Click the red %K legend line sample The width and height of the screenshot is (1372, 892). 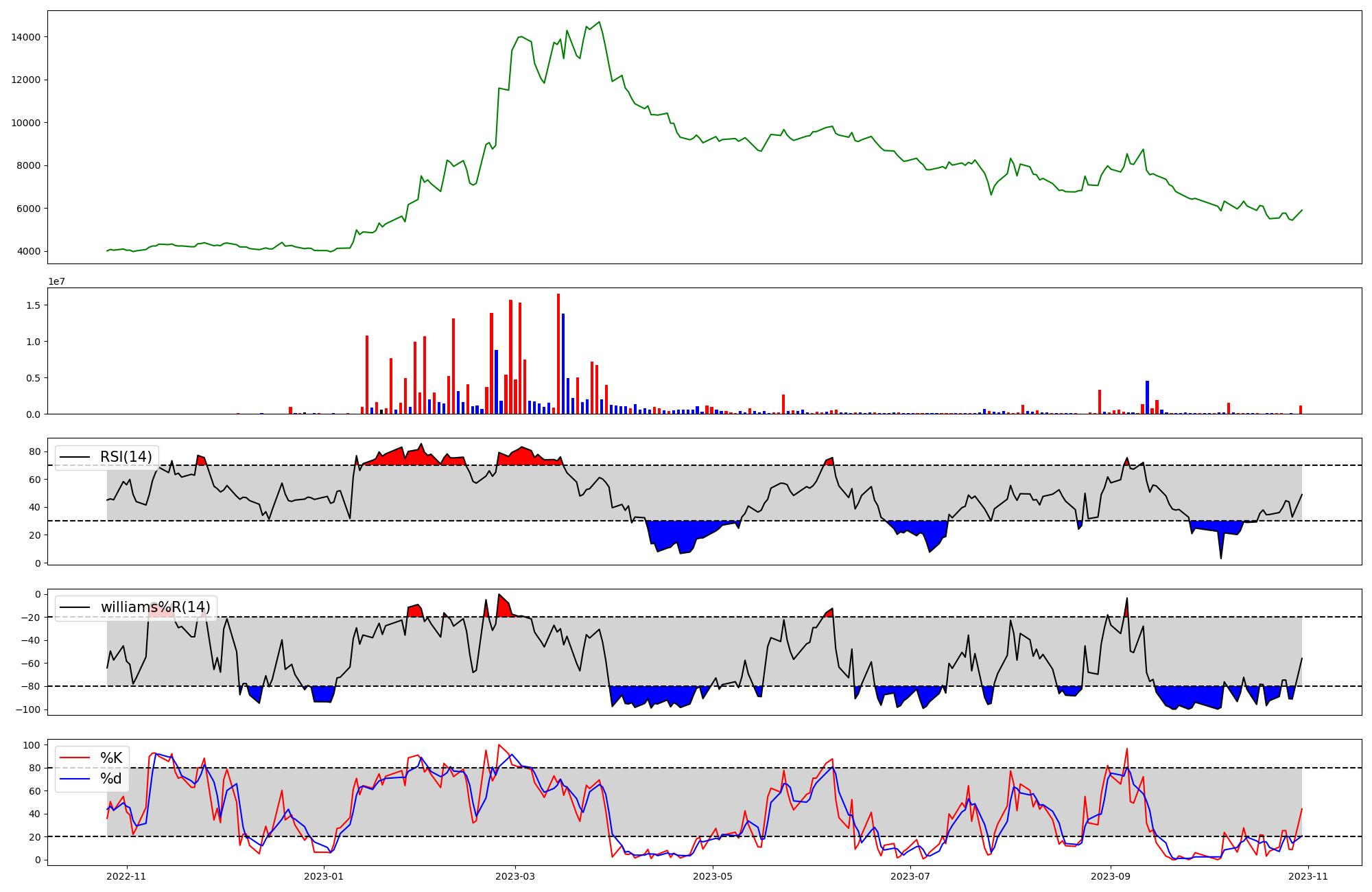(x=75, y=758)
